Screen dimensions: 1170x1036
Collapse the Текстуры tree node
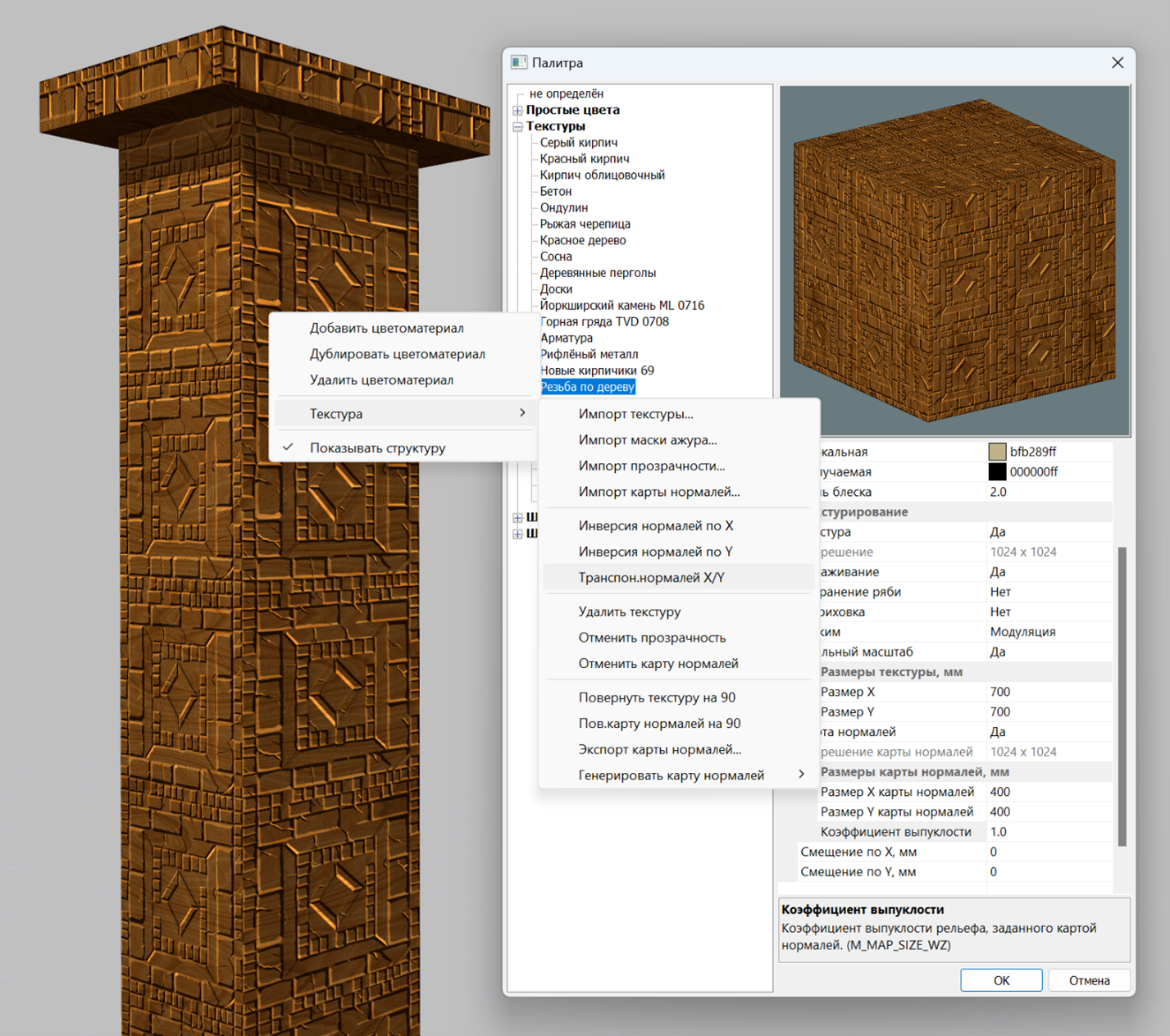tap(517, 127)
